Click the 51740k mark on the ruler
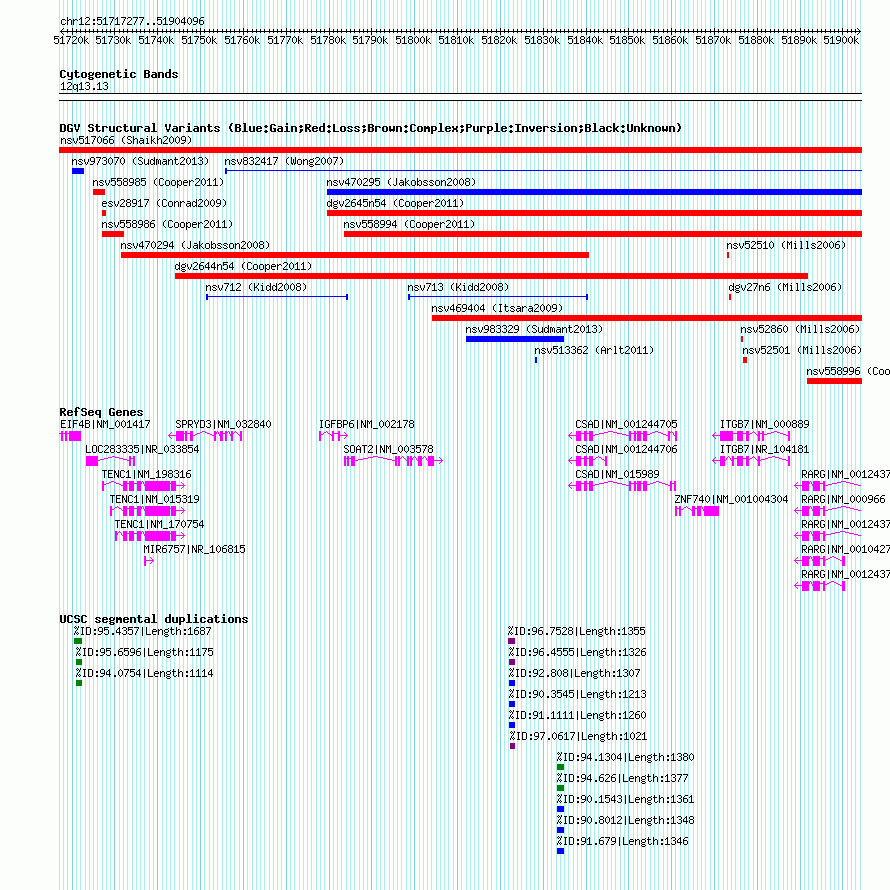 (x=156, y=40)
